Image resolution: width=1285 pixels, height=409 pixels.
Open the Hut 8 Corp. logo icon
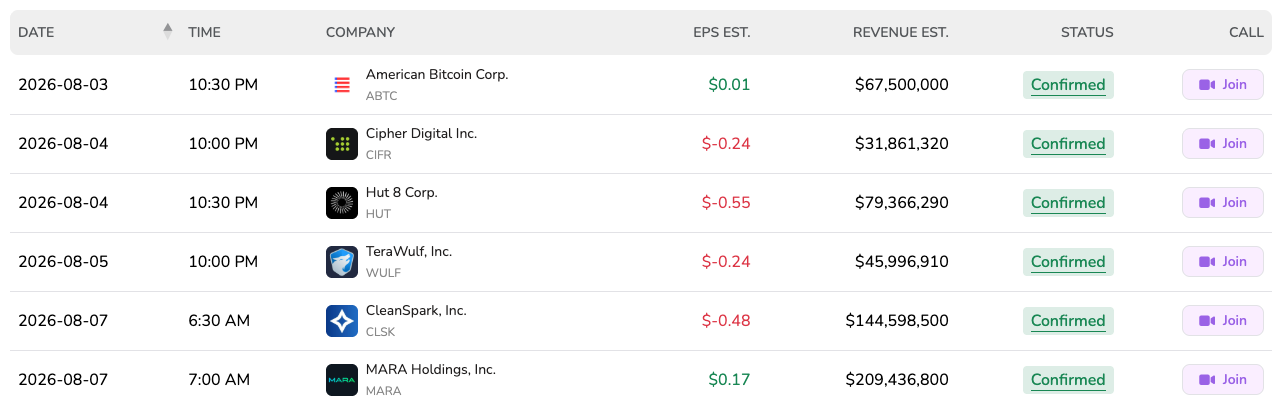(342, 203)
